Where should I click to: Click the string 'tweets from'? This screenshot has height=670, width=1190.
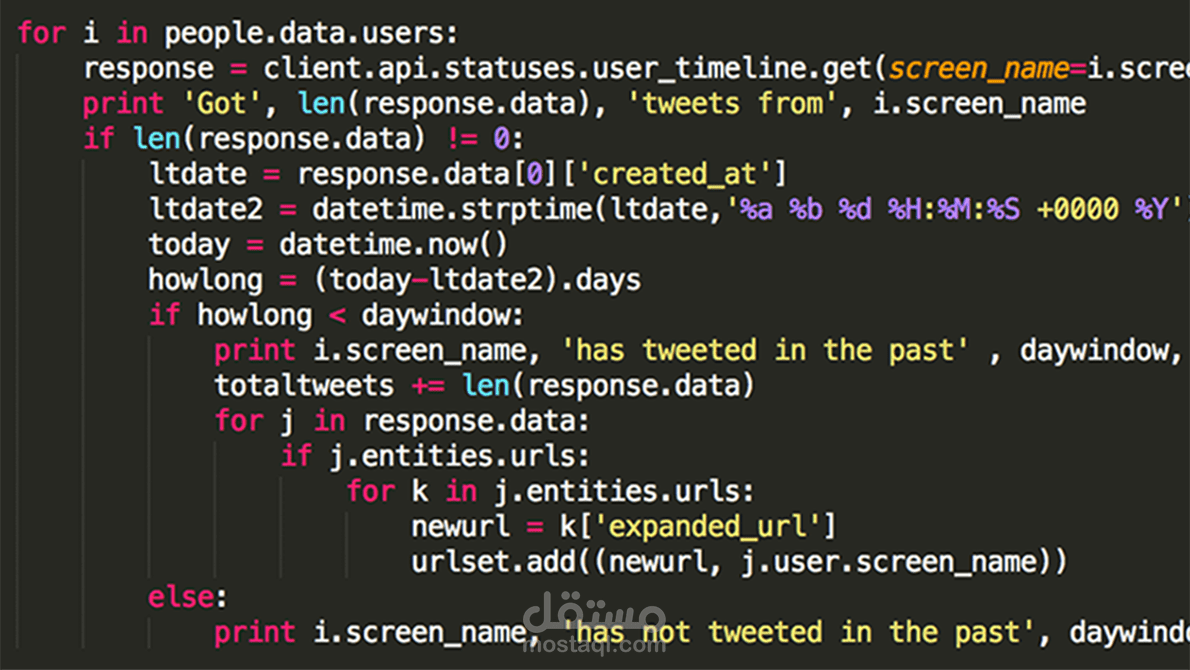[x=732, y=104]
